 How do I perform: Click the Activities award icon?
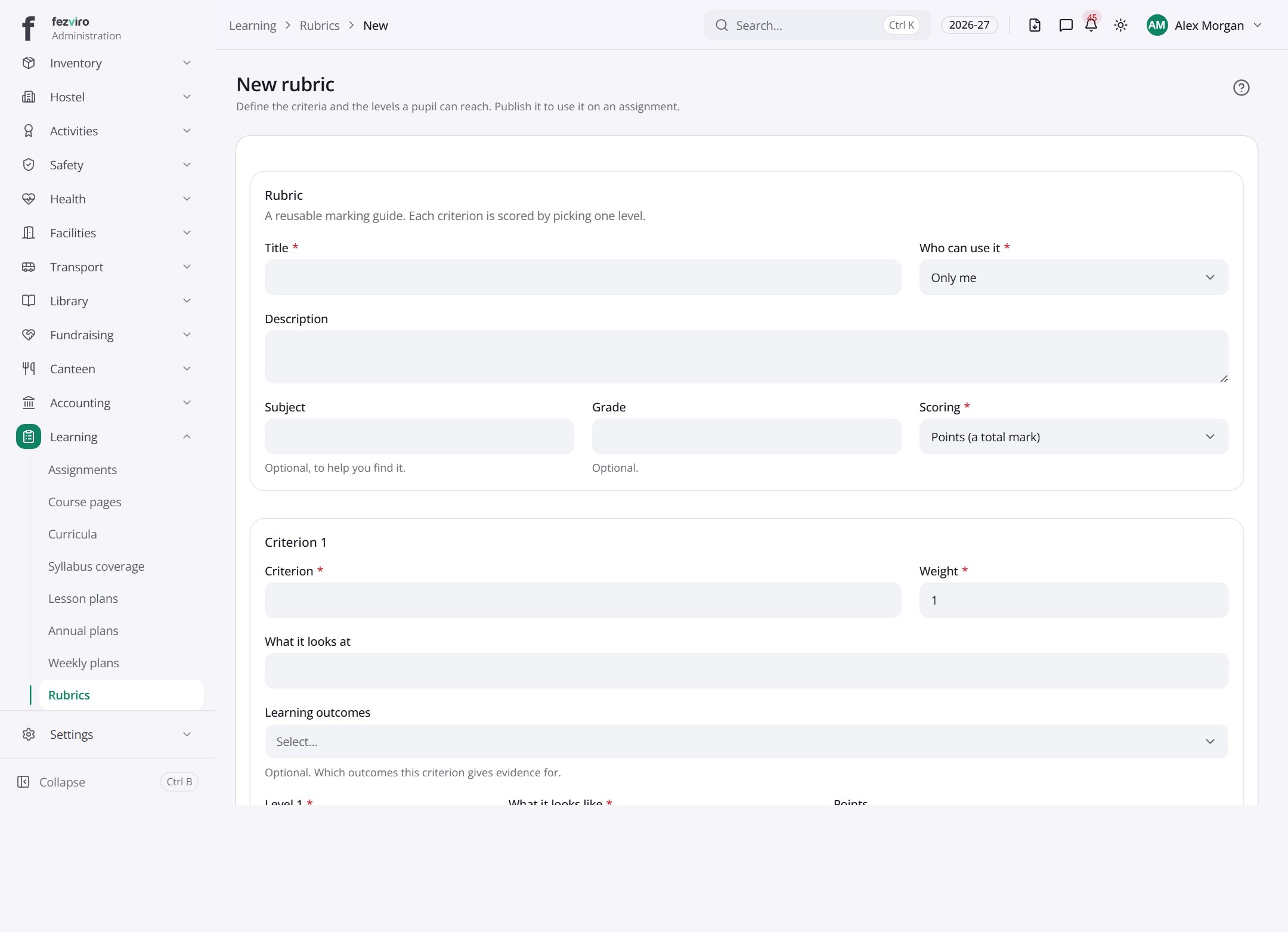point(29,131)
